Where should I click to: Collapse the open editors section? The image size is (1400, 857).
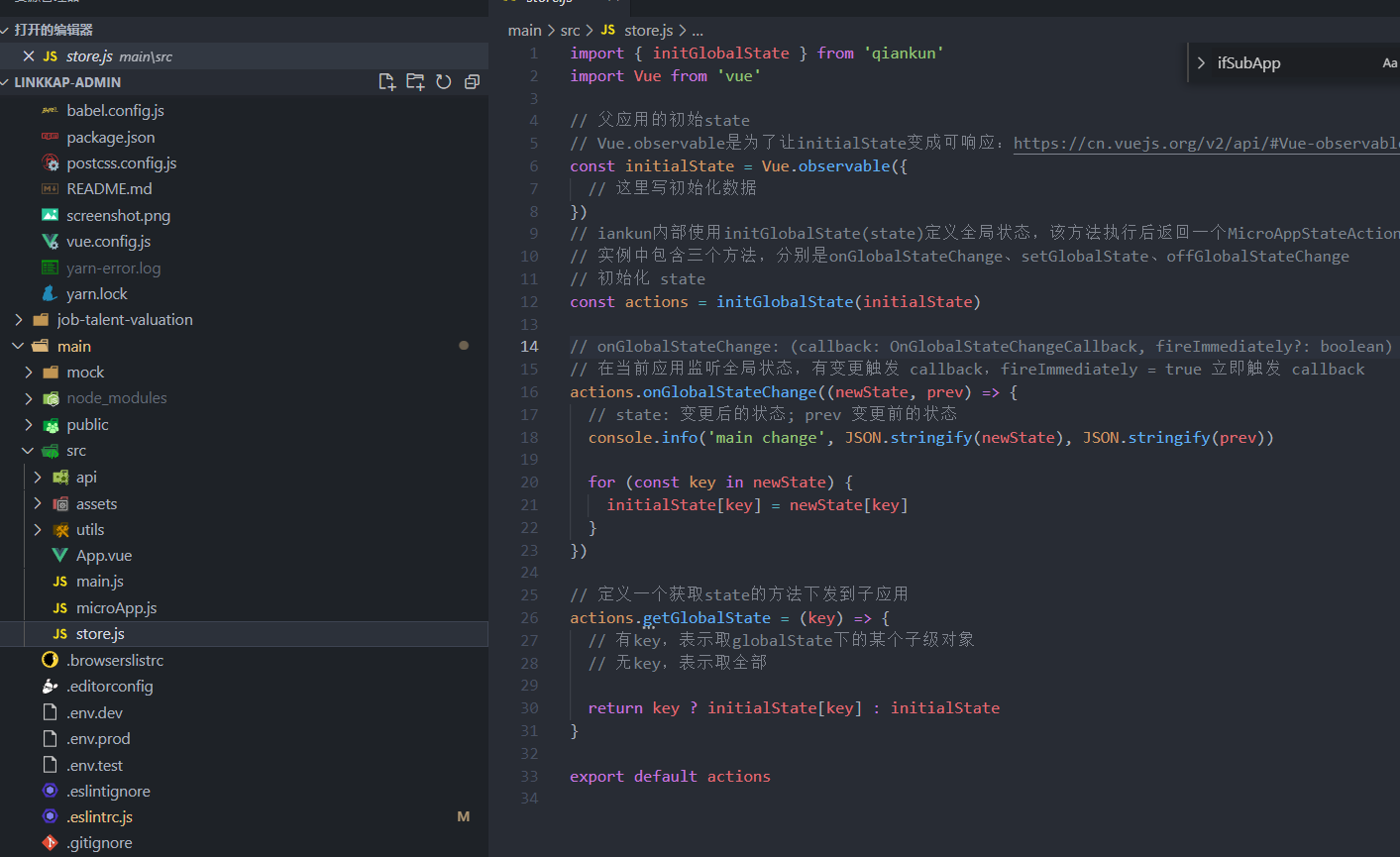tap(6, 31)
